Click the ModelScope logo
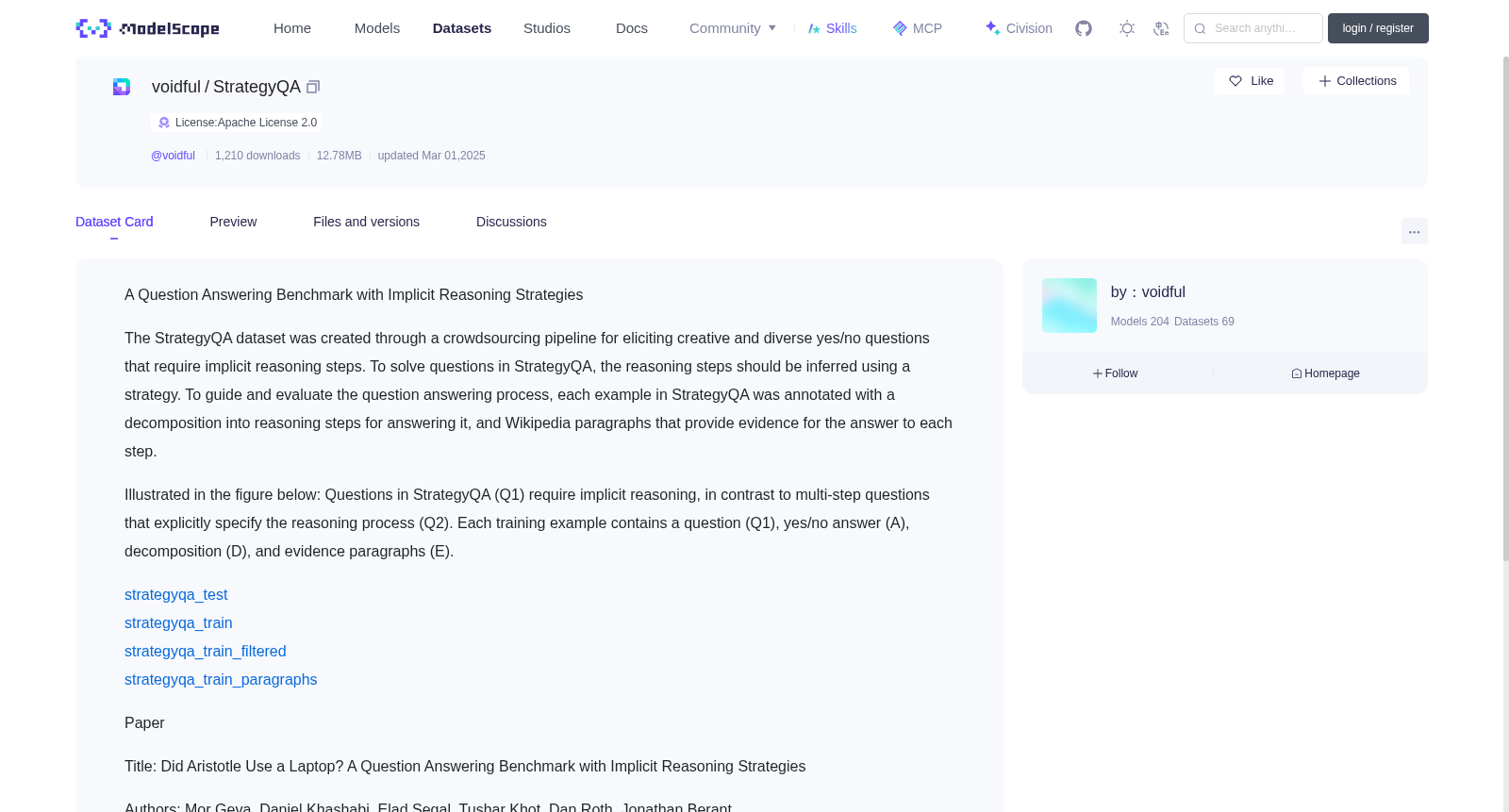Screen dimensions: 1509x812 pyautogui.click(x=147, y=28)
